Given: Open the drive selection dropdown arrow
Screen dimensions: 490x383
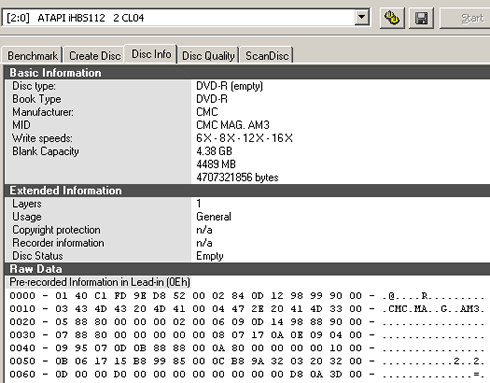Looking at the screenshot, I should pyautogui.click(x=362, y=17).
